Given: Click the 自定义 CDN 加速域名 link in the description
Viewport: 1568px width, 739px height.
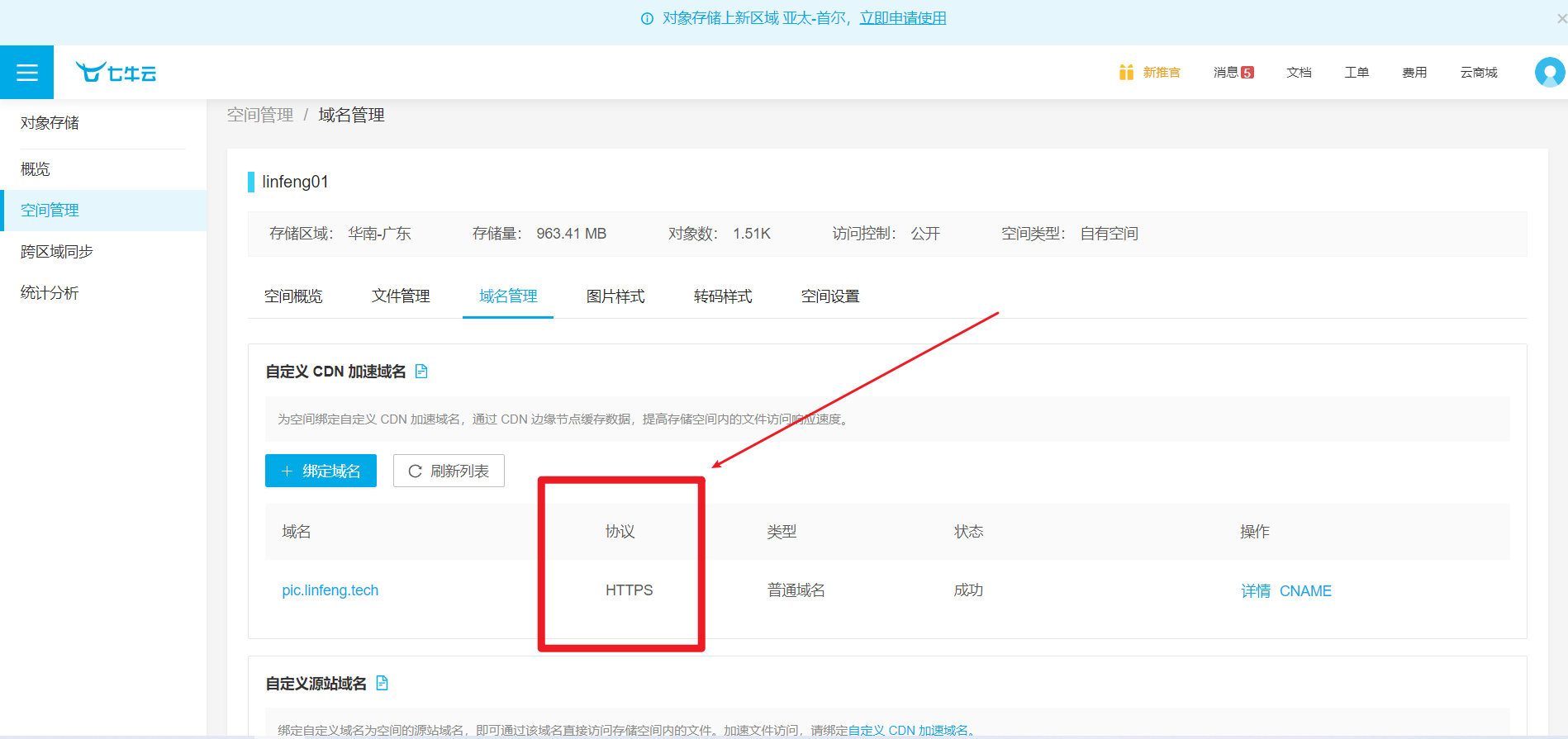Looking at the screenshot, I should (x=908, y=730).
